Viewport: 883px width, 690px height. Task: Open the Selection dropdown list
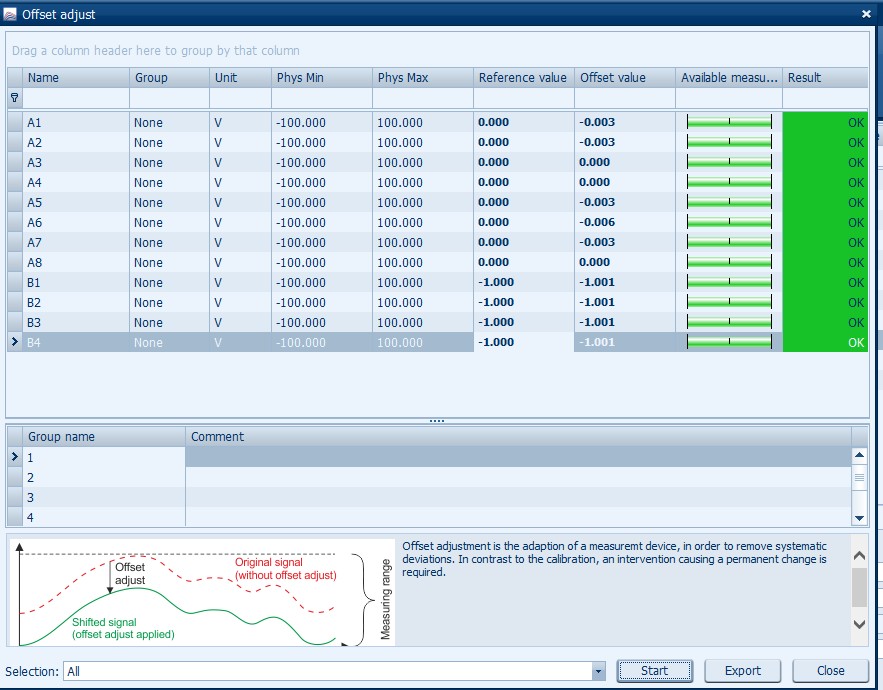598,672
